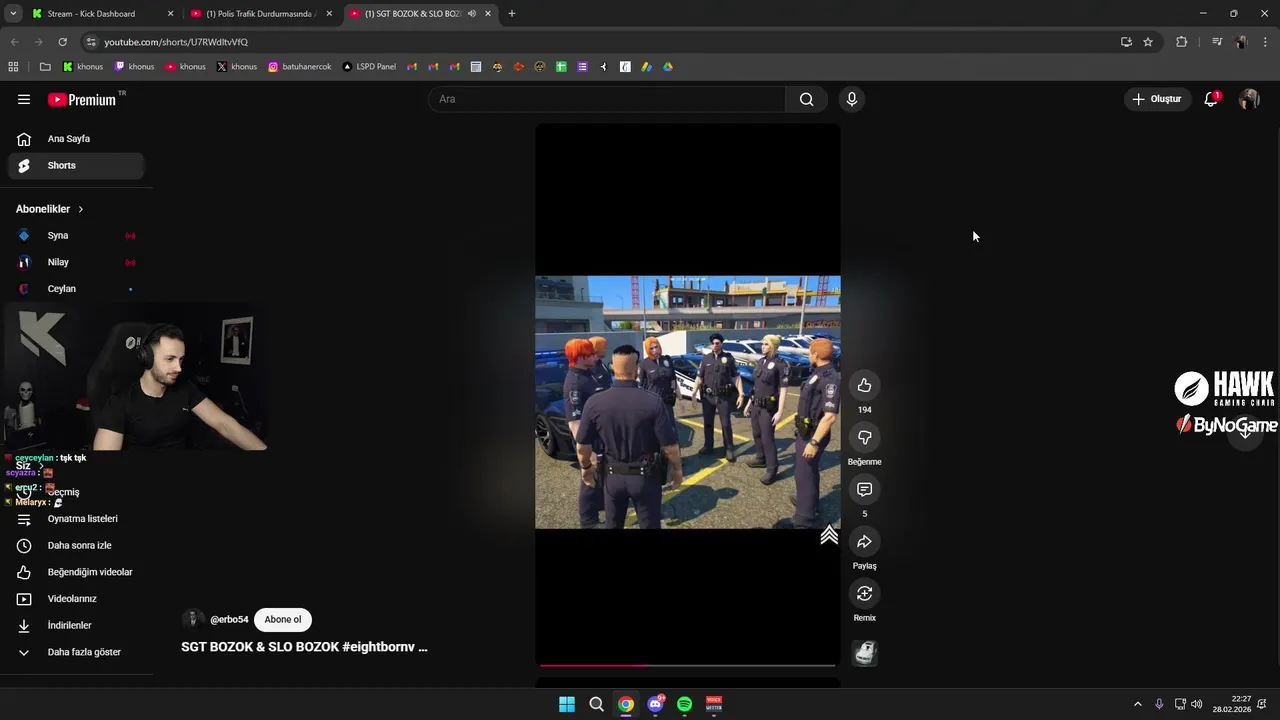Open Videolarınız in sidebar

[76, 599]
